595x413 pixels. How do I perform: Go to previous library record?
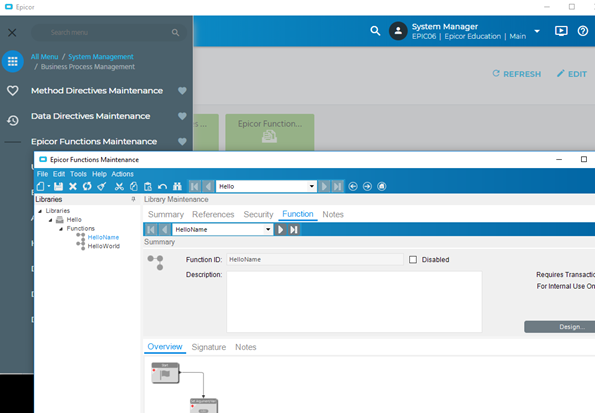coord(208,186)
